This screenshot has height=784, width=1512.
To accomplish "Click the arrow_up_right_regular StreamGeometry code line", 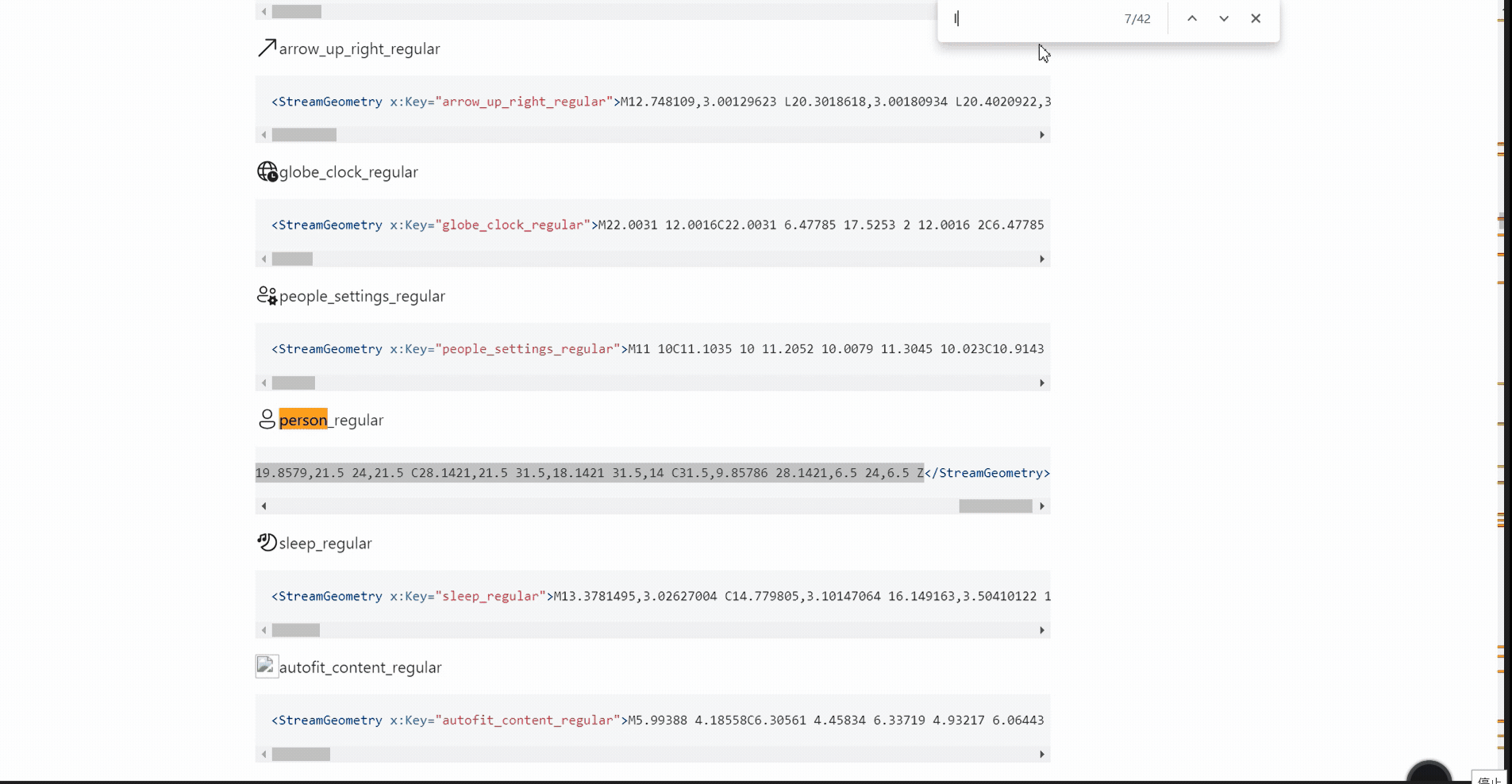I will [661, 102].
